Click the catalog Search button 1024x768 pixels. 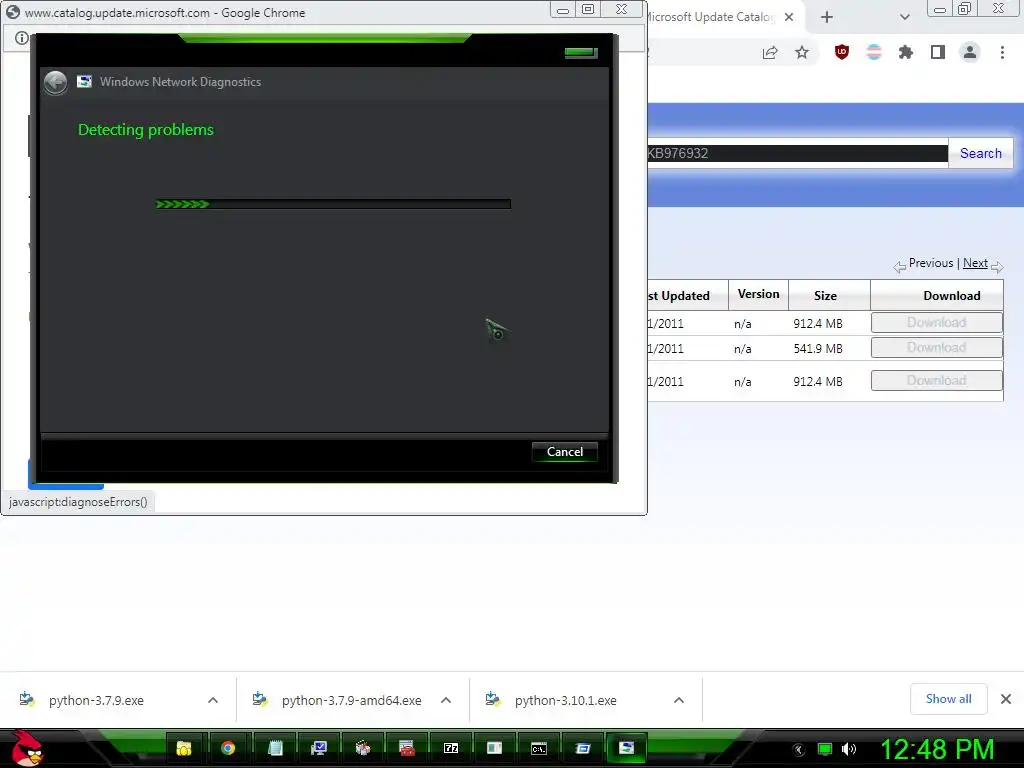point(980,153)
